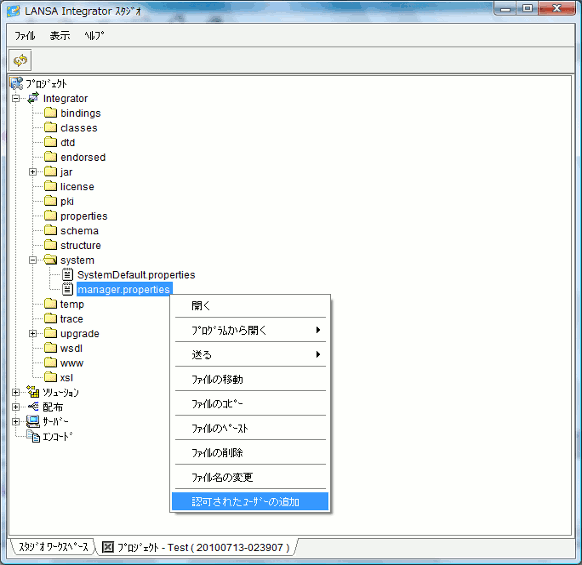
Task: Click the エンコード document icon
Action: point(33,436)
